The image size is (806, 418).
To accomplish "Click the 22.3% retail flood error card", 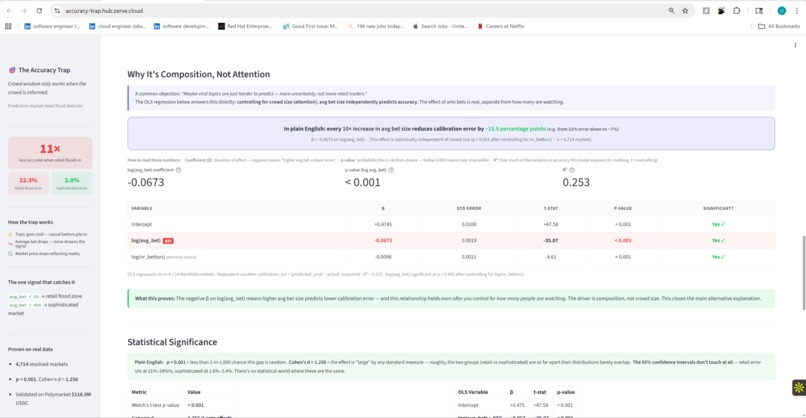I will click(x=28, y=183).
